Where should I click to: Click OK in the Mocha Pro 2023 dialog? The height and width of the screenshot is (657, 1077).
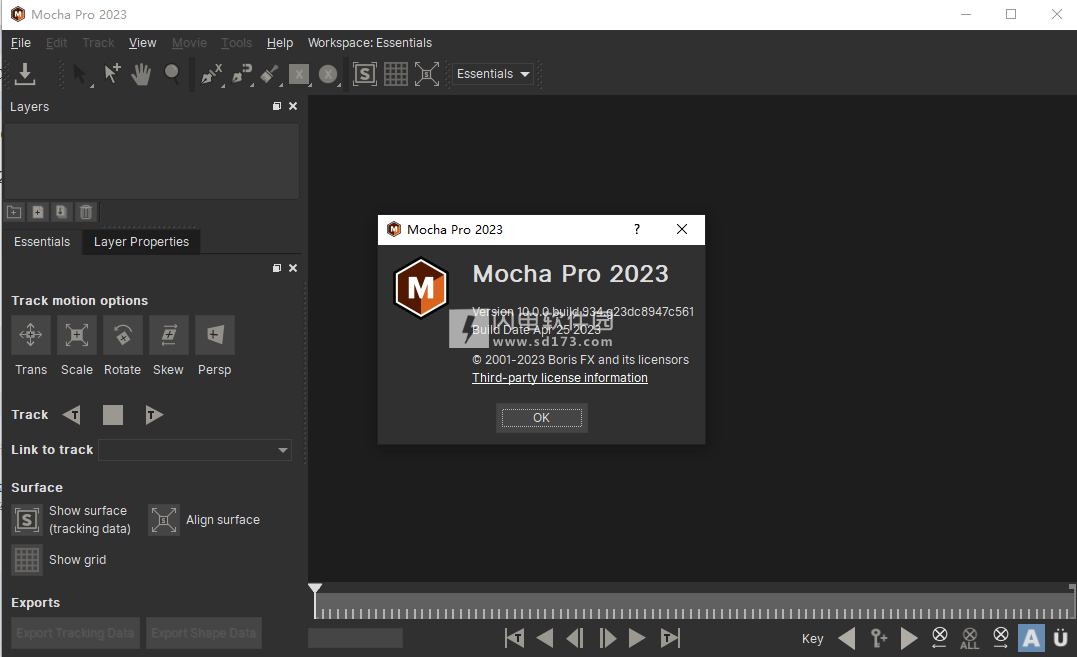pos(541,417)
